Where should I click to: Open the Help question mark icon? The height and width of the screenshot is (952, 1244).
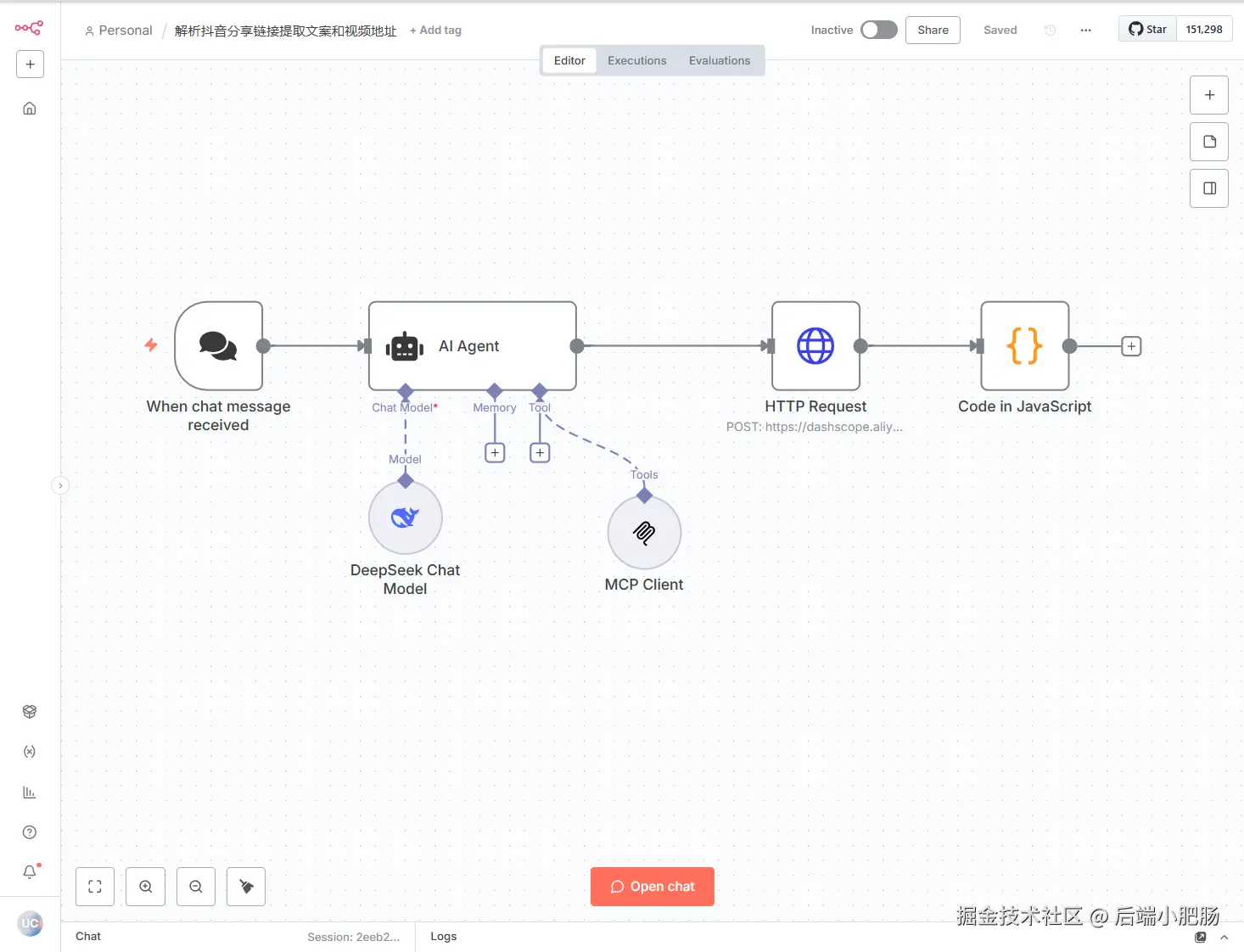(x=30, y=832)
